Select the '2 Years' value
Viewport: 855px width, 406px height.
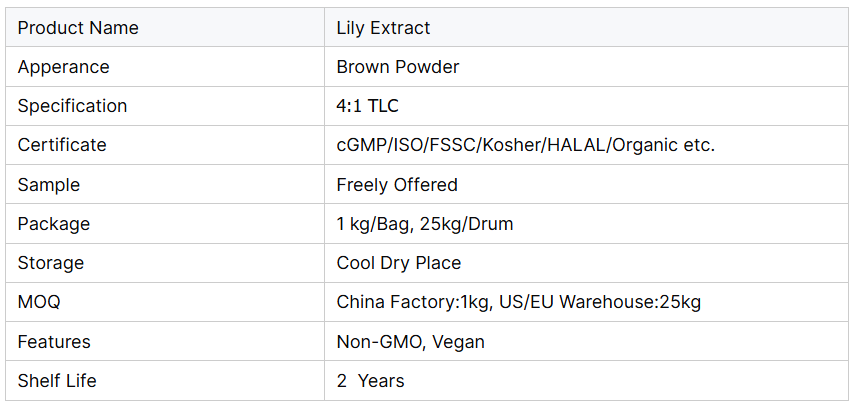[370, 381]
